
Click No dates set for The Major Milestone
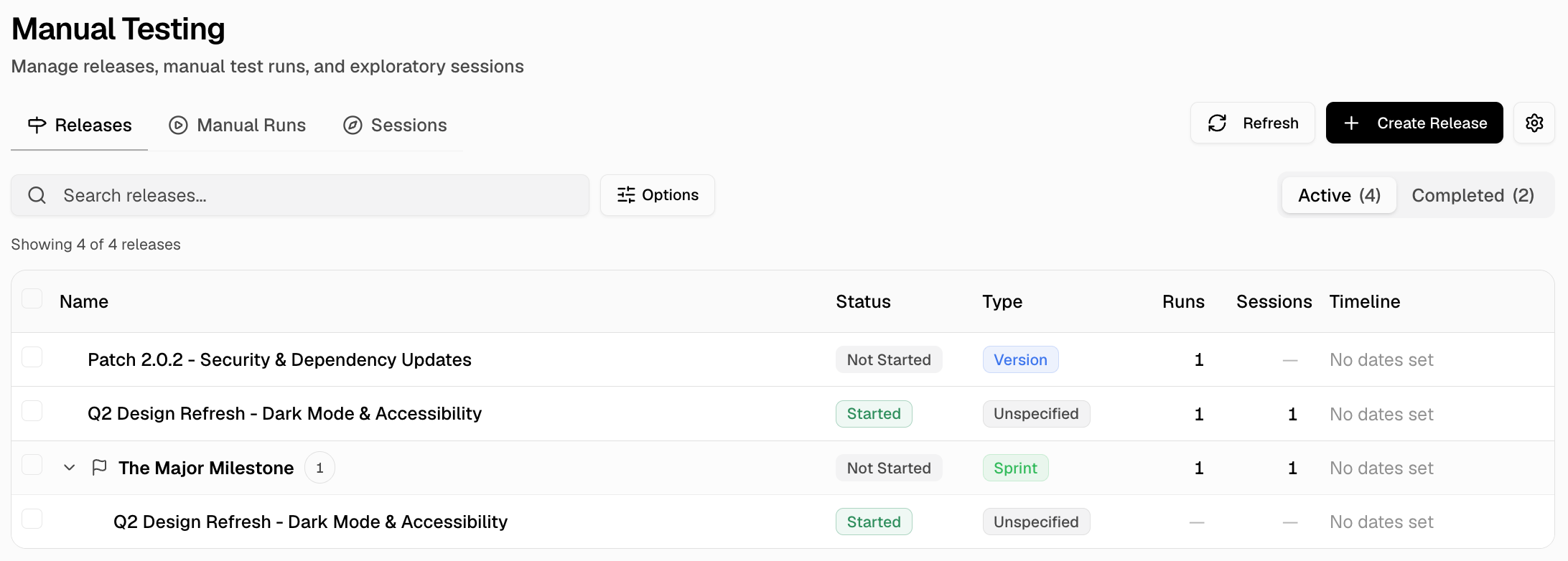pos(1381,468)
